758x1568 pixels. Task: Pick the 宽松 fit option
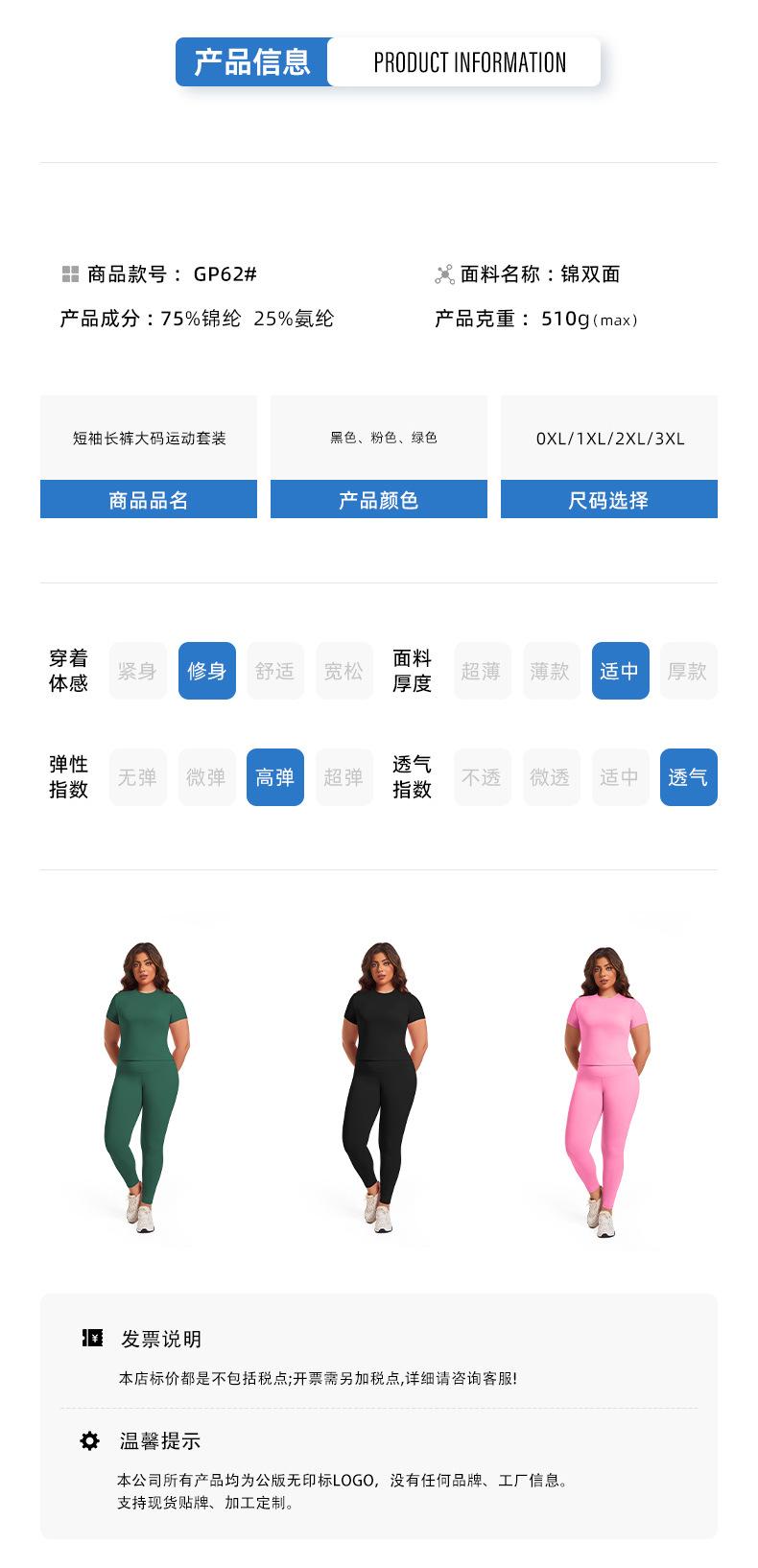pos(344,671)
